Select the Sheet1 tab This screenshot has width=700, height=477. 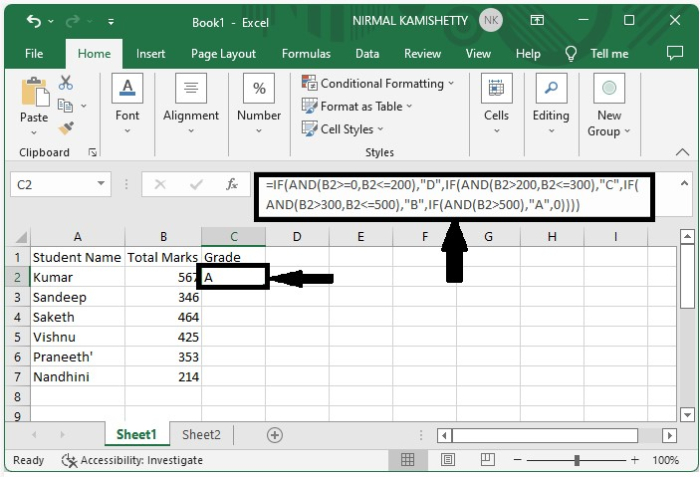pos(136,435)
